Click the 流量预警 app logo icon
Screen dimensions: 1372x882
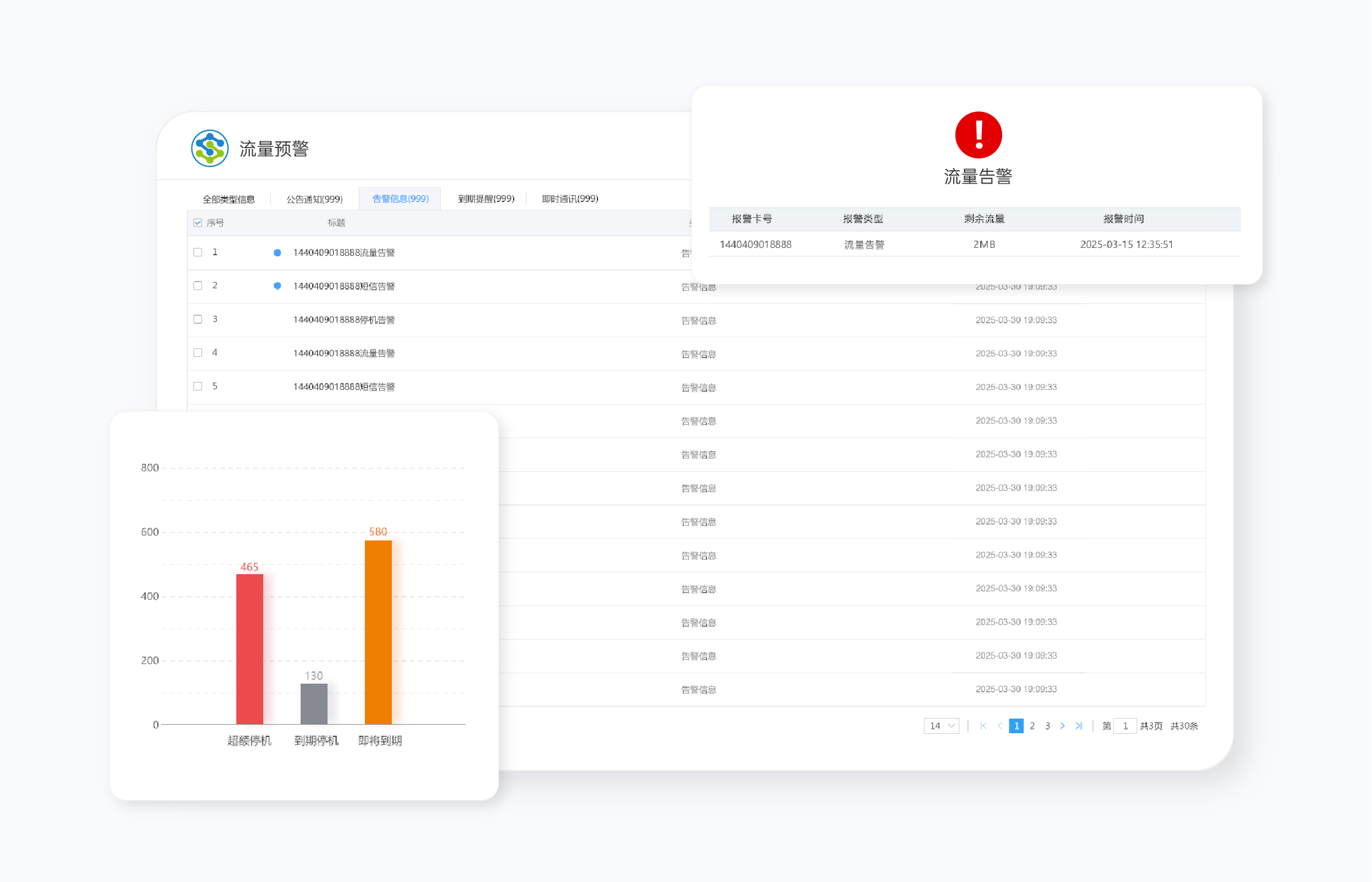[209, 148]
